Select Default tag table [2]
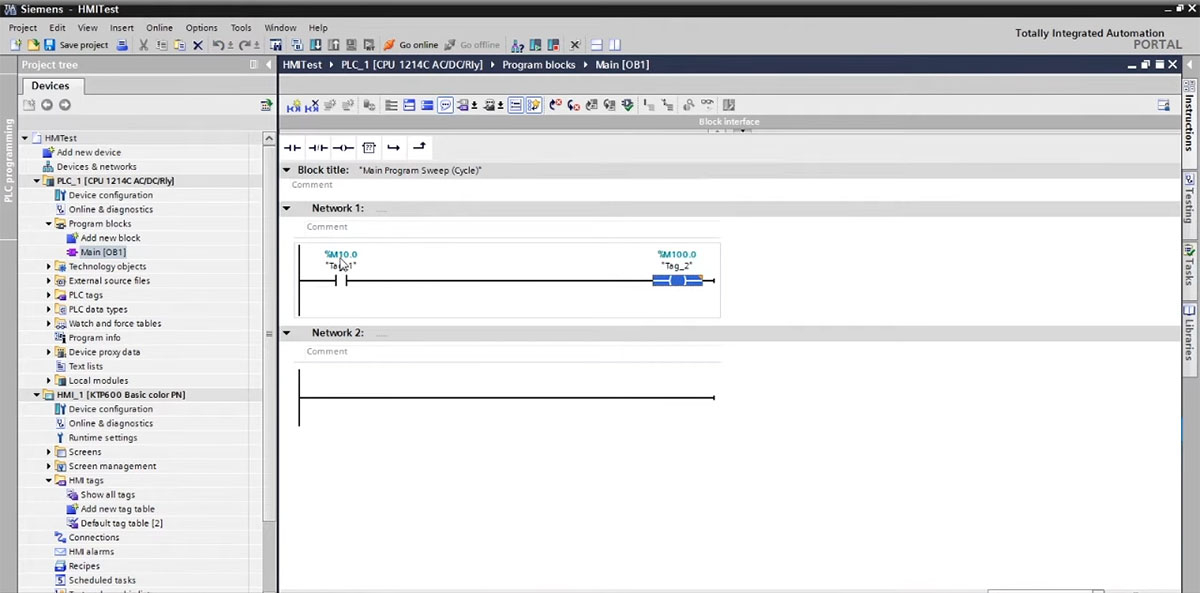1200x593 pixels. point(122,523)
